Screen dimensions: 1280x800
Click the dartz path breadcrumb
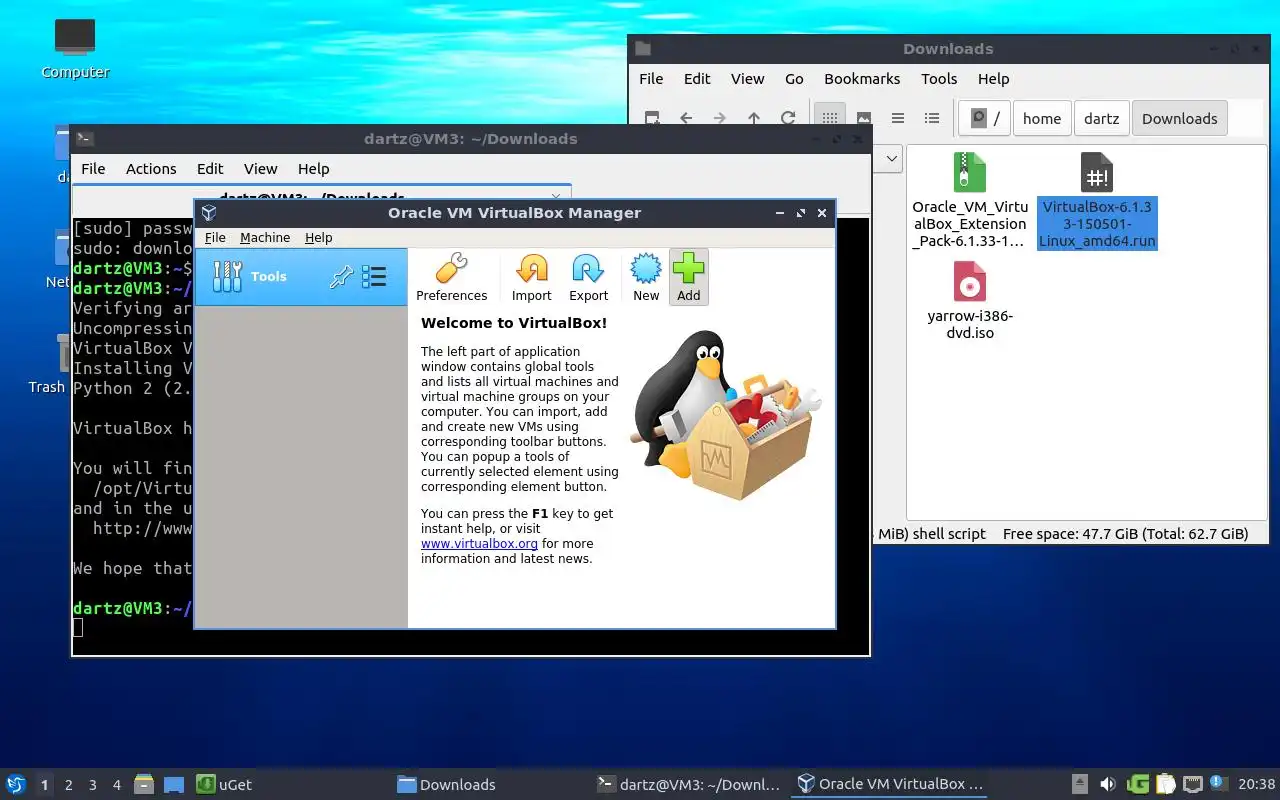point(1101,118)
